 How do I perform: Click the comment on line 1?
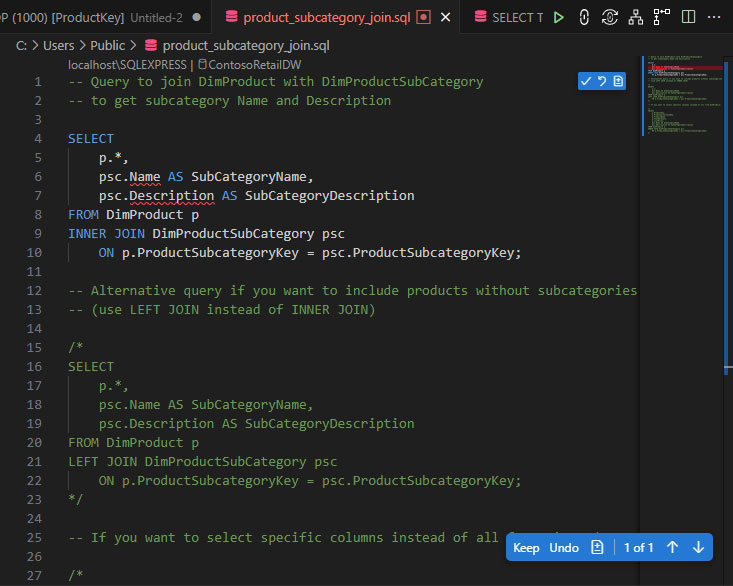tap(276, 82)
